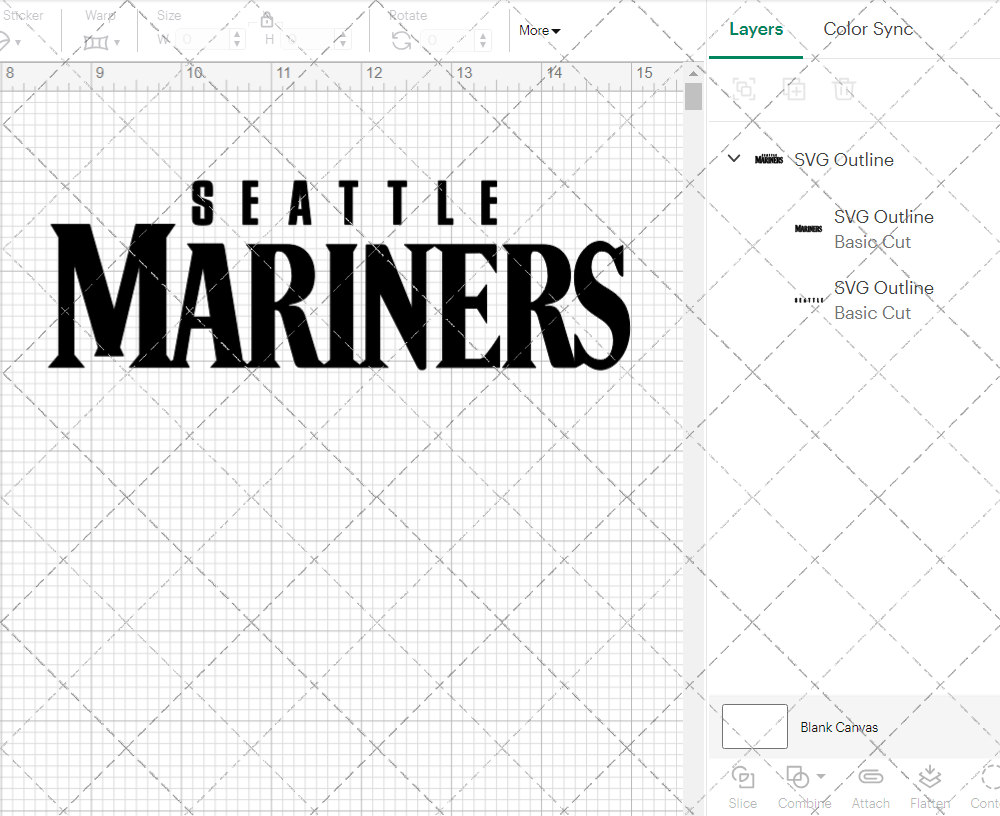Viewport: 1000px width, 816px height.
Task: Select the Layers tab
Action: 756,29
